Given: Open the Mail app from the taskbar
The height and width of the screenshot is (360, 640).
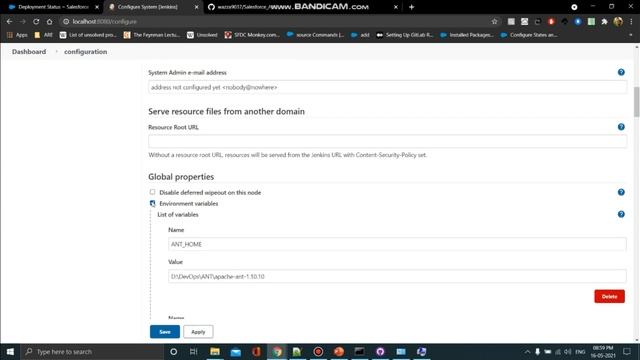Looking at the screenshot, I should coord(236,351).
